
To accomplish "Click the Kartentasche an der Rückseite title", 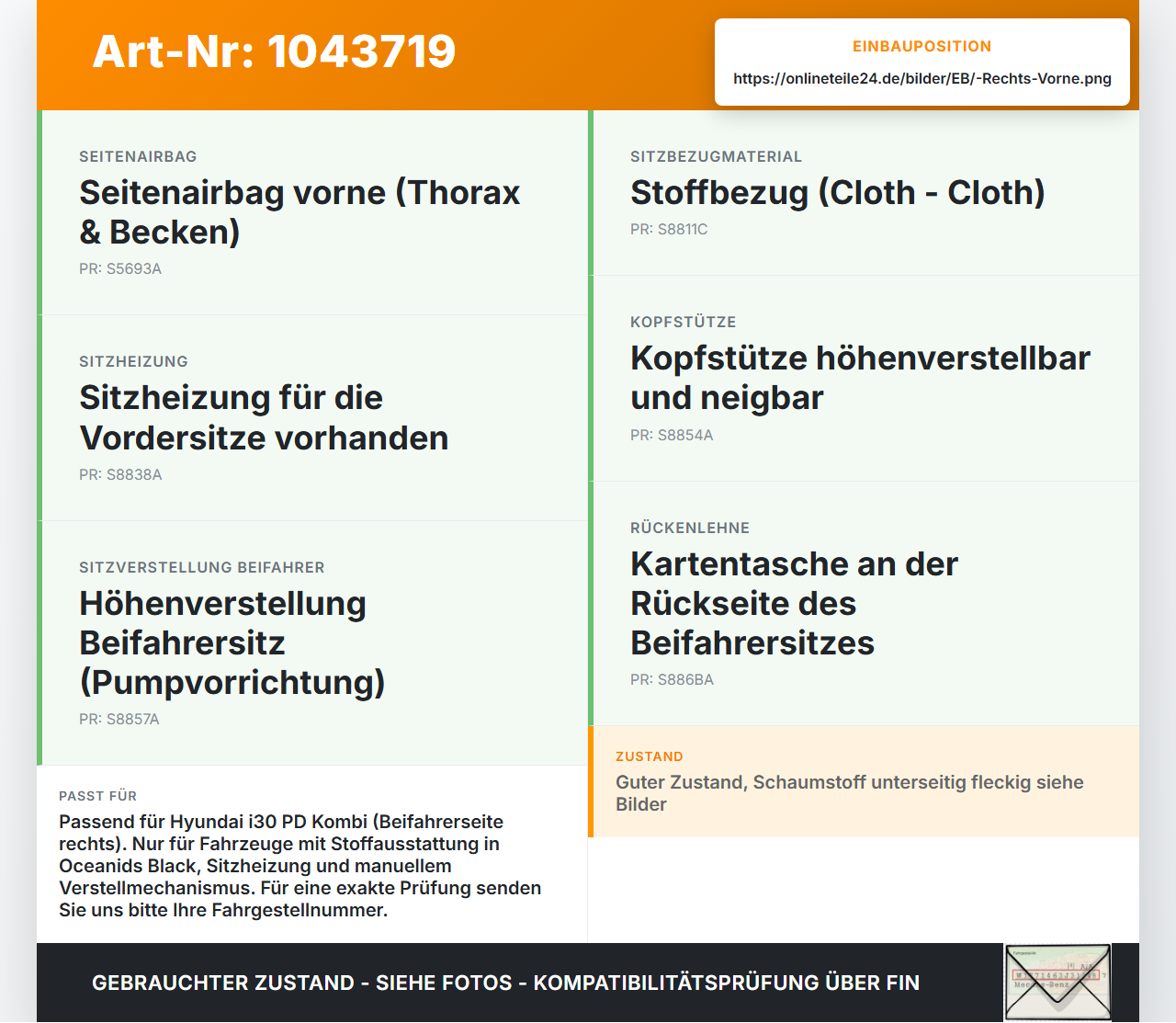I will (x=794, y=603).
